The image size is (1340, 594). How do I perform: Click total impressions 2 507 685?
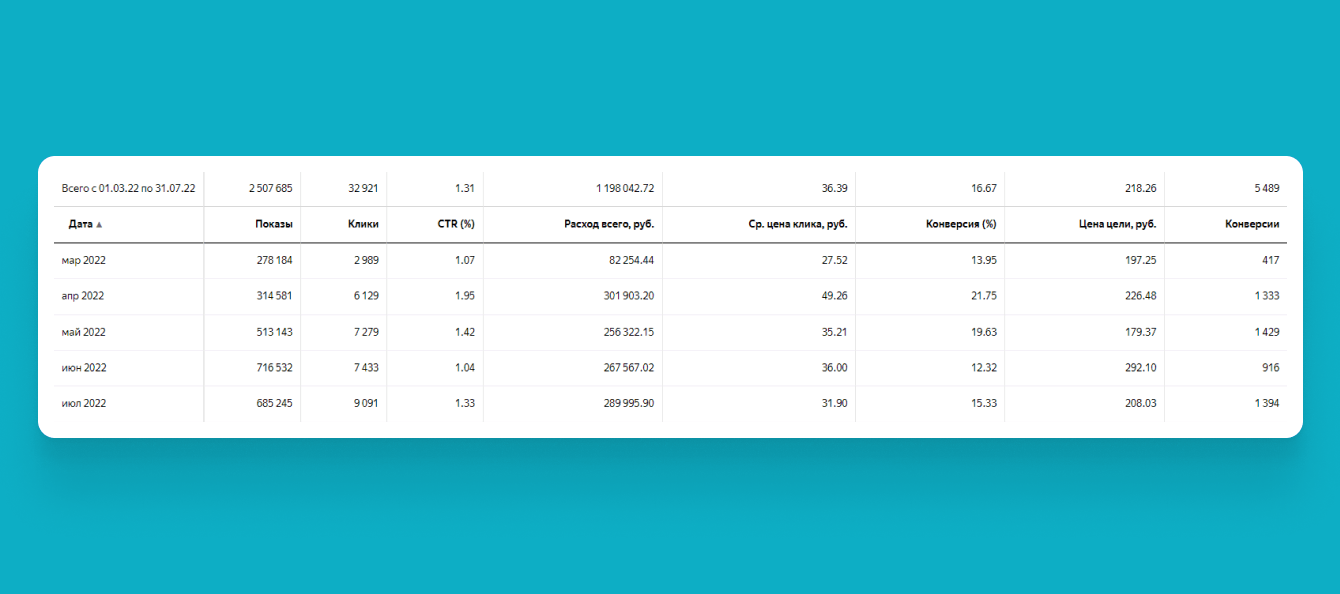(271, 188)
